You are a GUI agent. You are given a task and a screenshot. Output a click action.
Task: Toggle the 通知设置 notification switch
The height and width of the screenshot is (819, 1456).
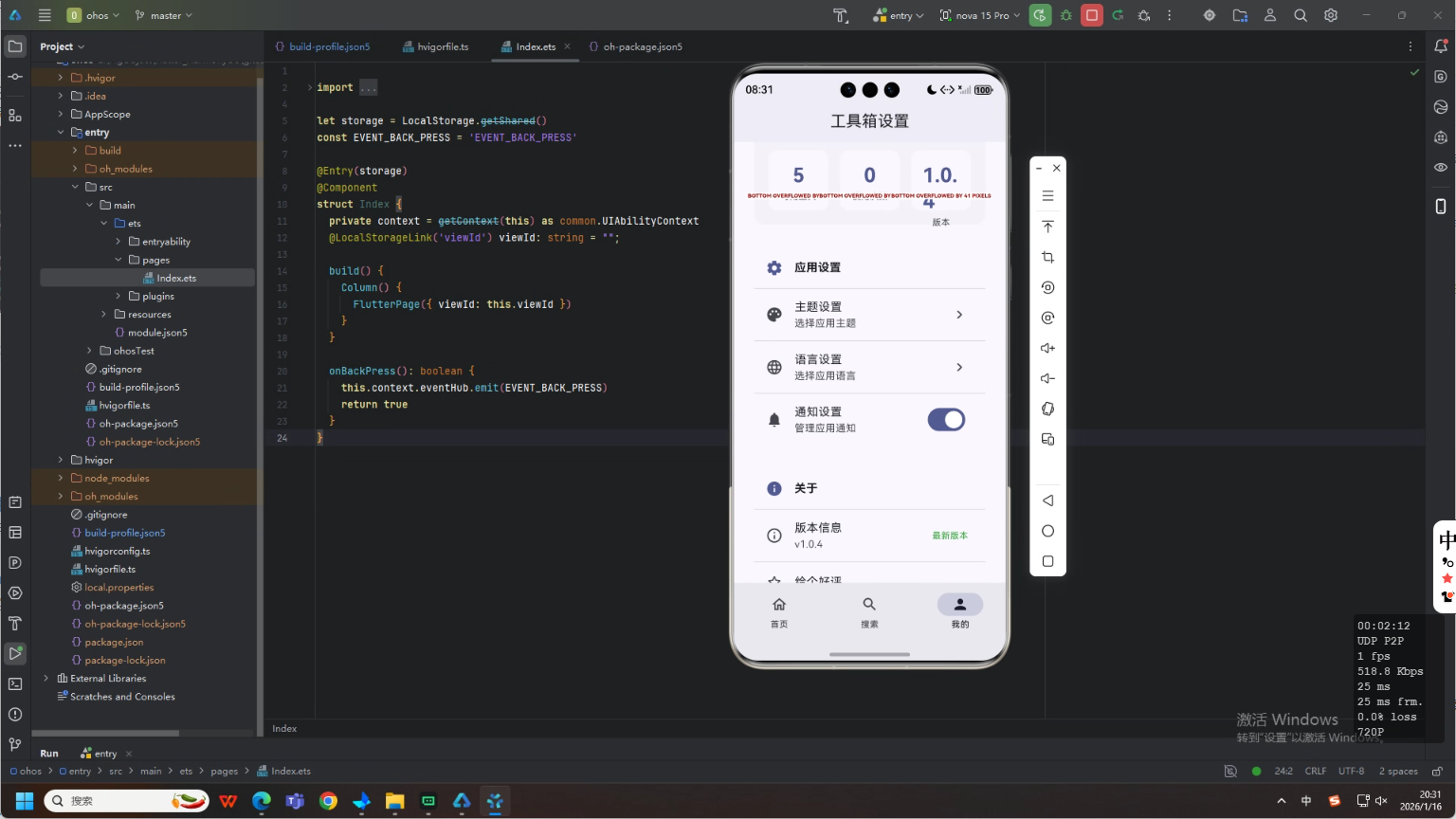(946, 420)
